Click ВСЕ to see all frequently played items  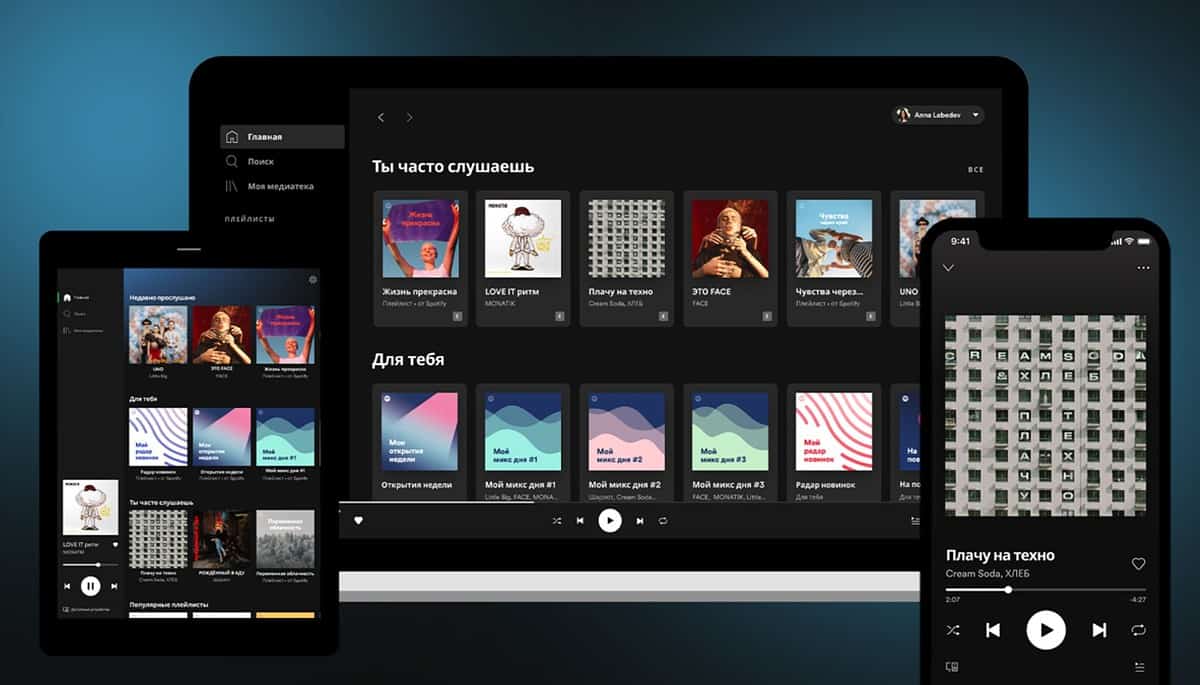[x=975, y=169]
